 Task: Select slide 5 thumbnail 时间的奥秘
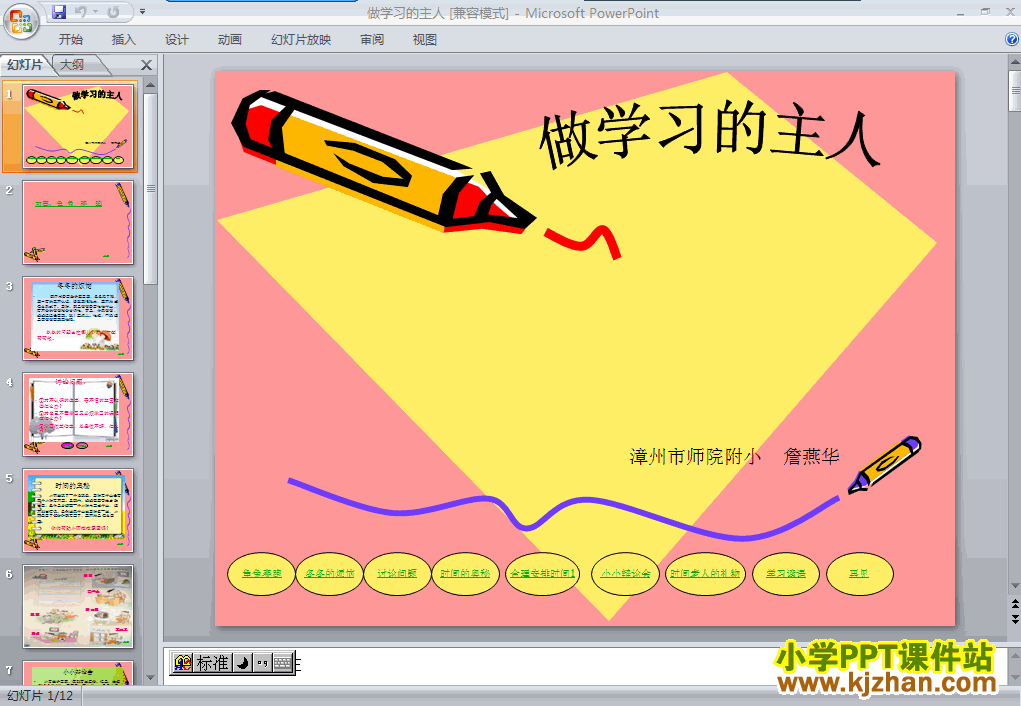pyautogui.click(x=78, y=510)
